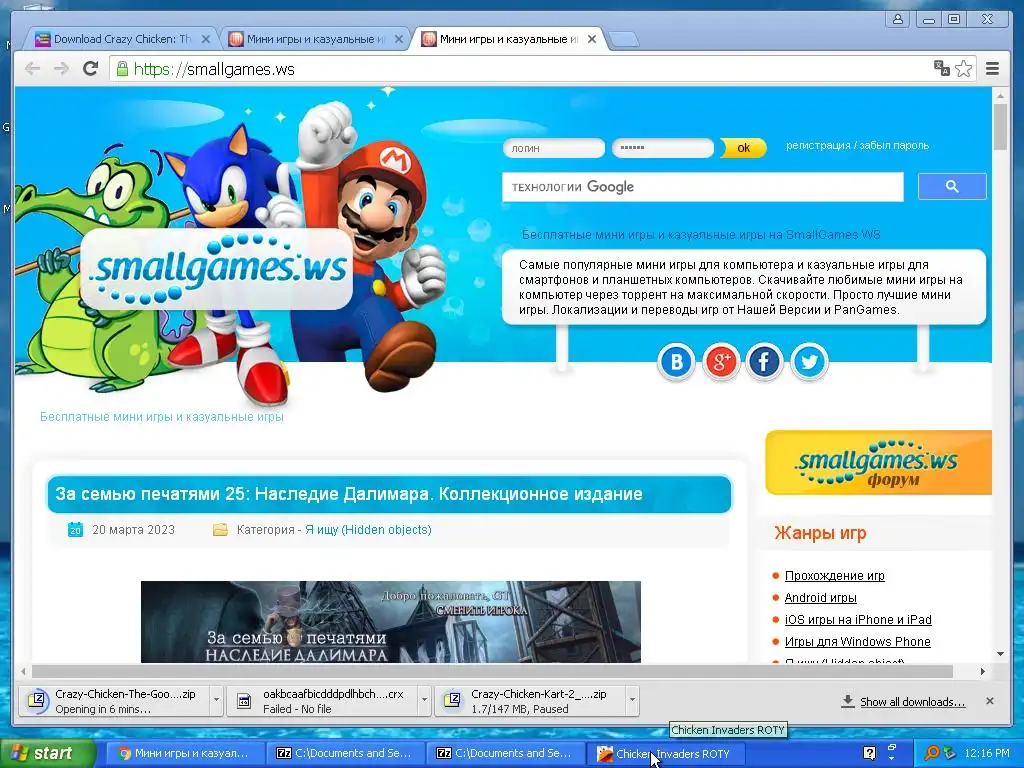The width and height of the screenshot is (1024, 768).
Task: Click the регистрация link
Action: point(818,146)
